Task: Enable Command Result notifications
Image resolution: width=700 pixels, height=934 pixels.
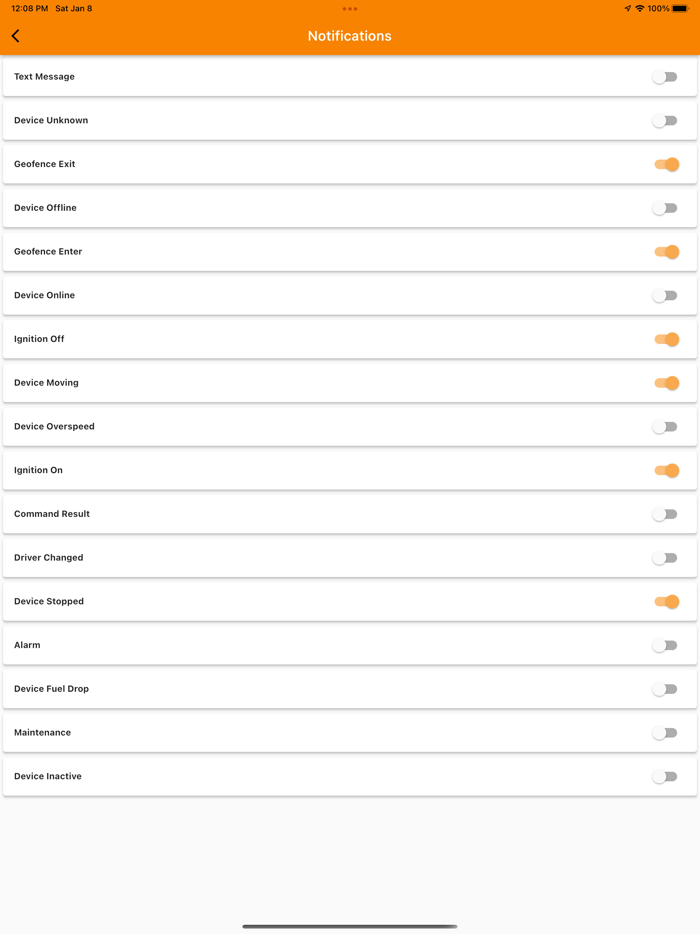Action: coord(665,514)
